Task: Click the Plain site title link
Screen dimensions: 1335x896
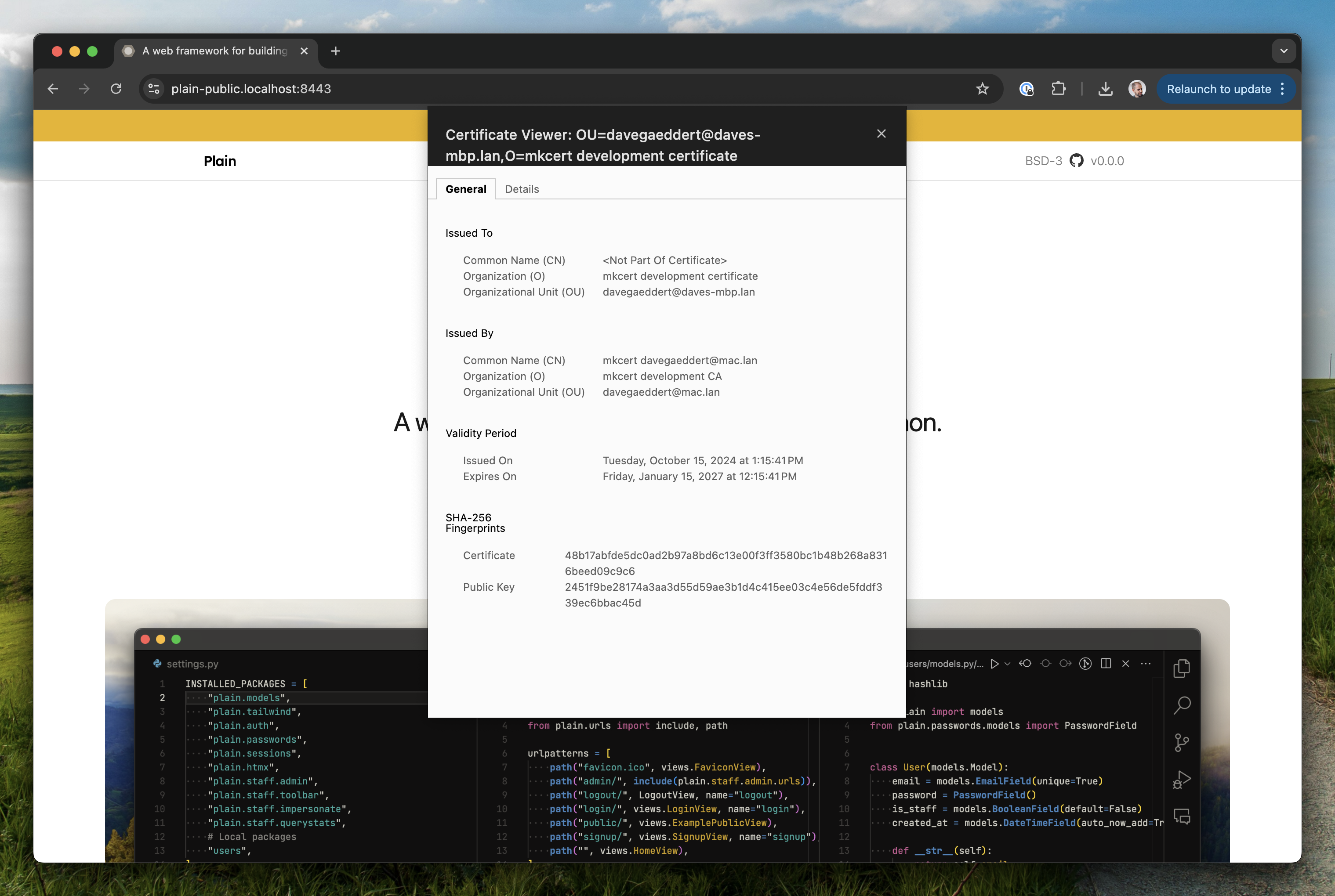Action: tap(220, 161)
